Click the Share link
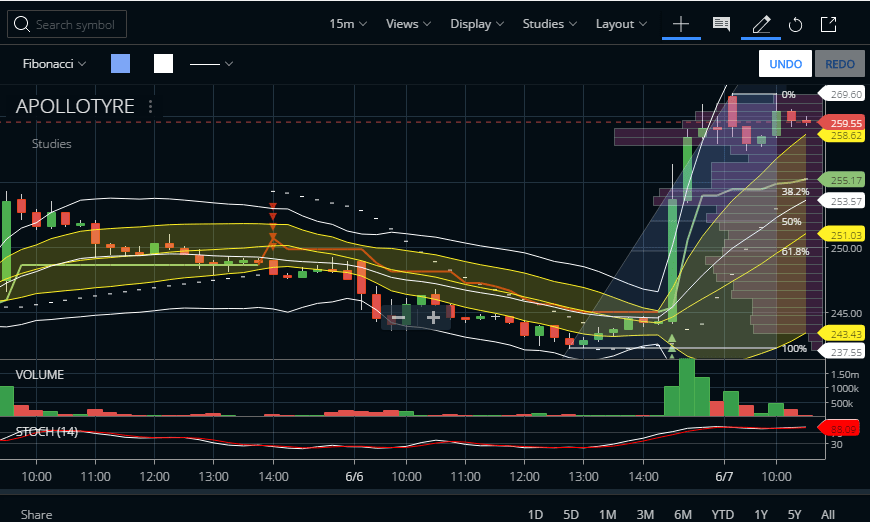 pos(37,515)
